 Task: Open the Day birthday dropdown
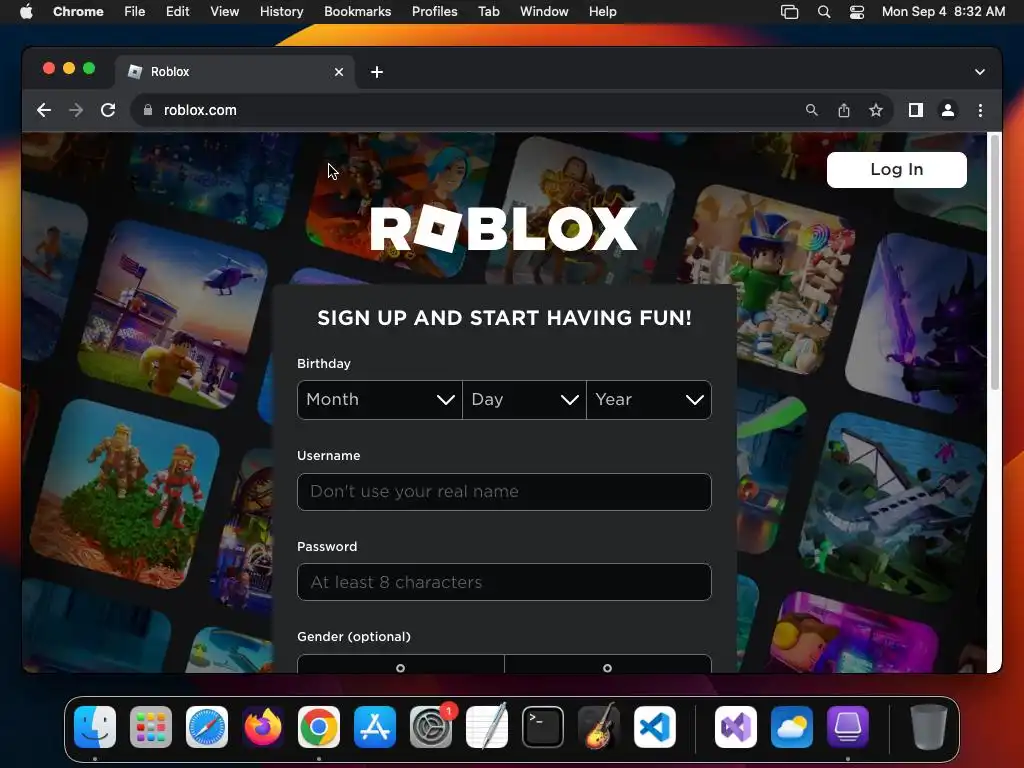pos(524,400)
